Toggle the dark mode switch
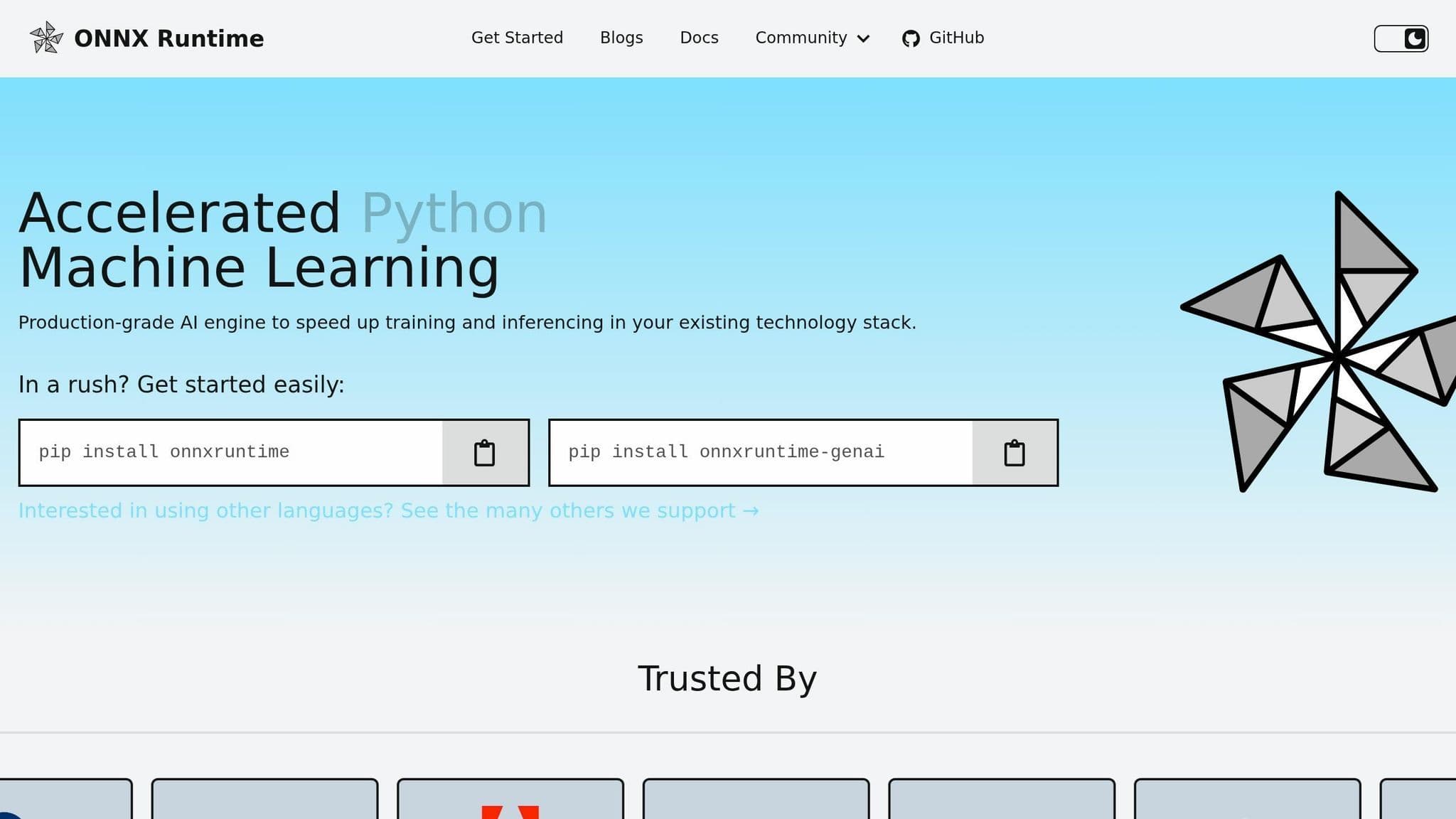 tap(1401, 38)
